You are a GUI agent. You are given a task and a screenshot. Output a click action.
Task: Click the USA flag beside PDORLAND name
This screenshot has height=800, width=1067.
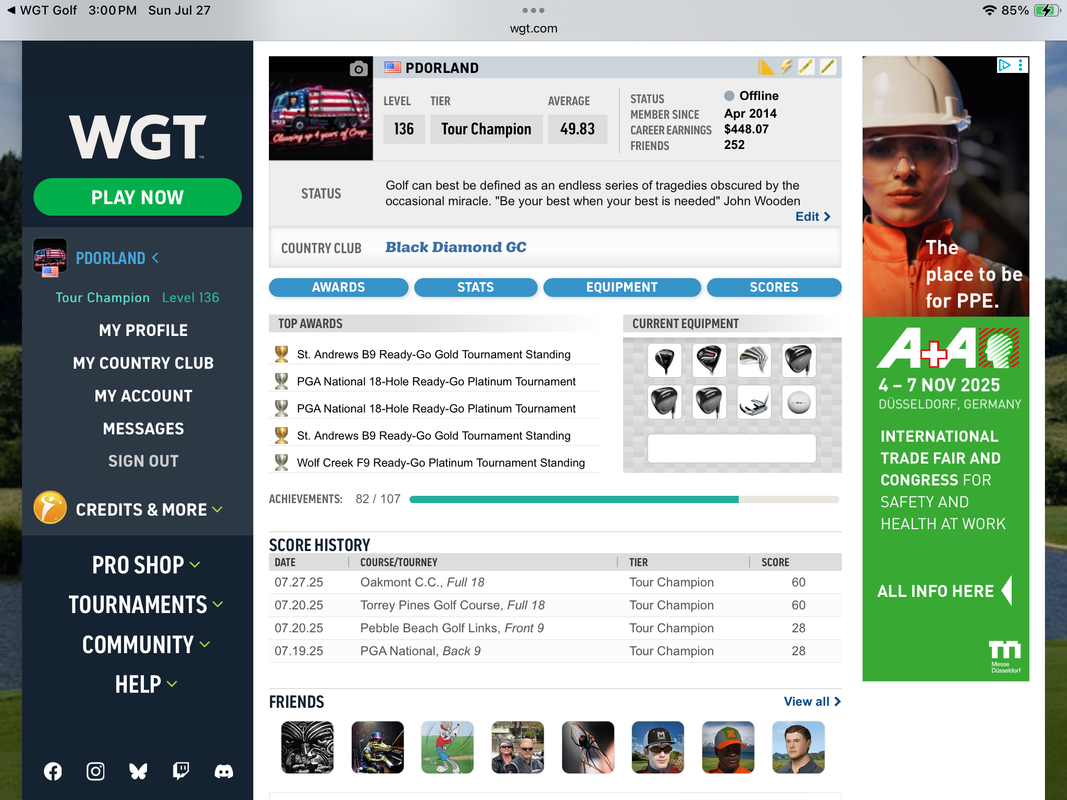pos(393,67)
